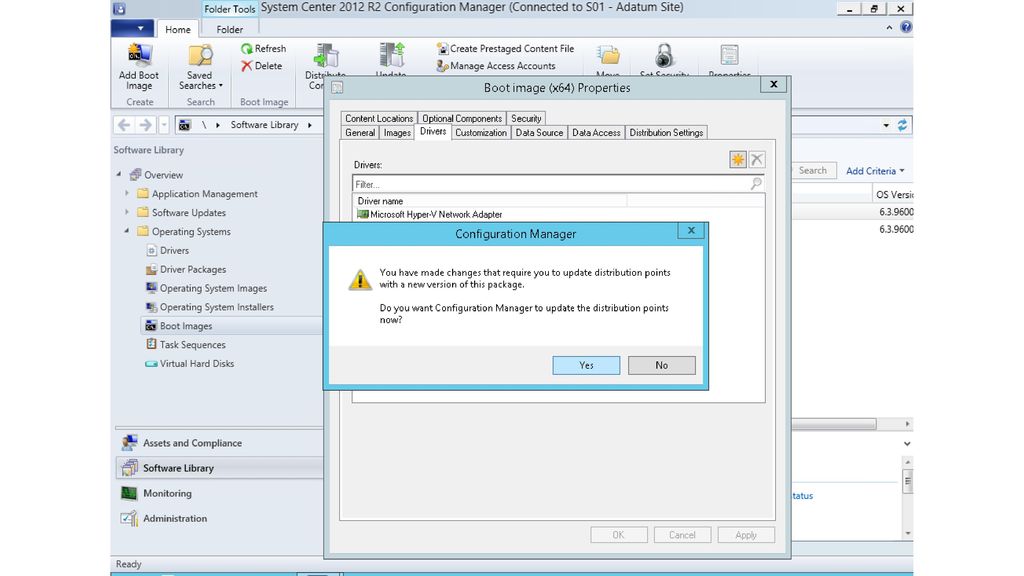Switch to the General tab
Viewport: 1024px width, 576px height.
[360, 133]
